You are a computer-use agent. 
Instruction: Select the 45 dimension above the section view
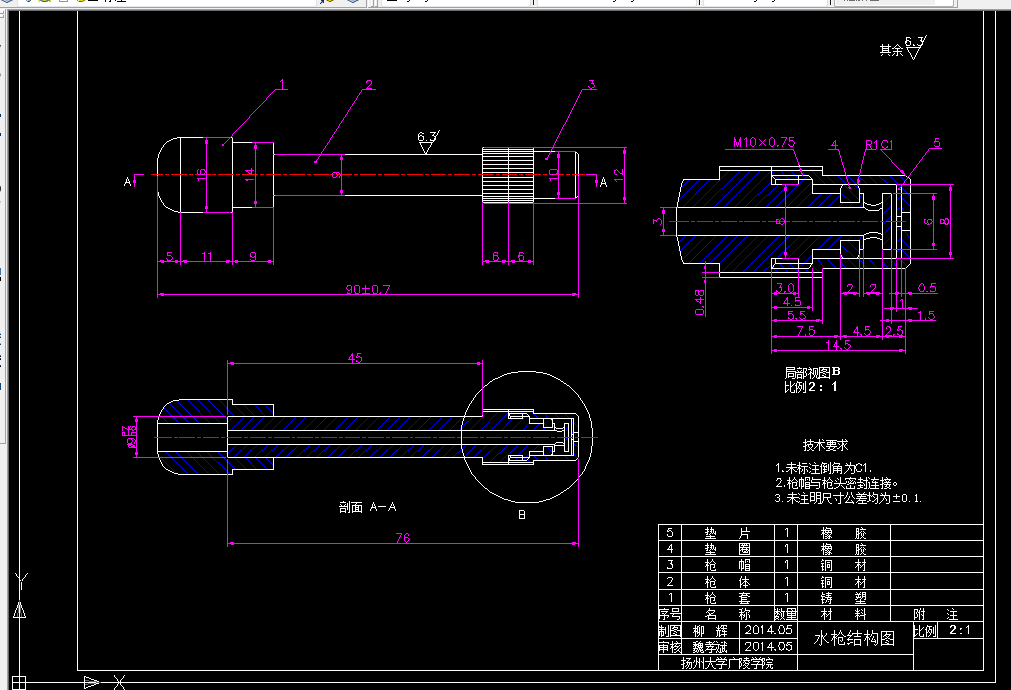tap(355, 357)
